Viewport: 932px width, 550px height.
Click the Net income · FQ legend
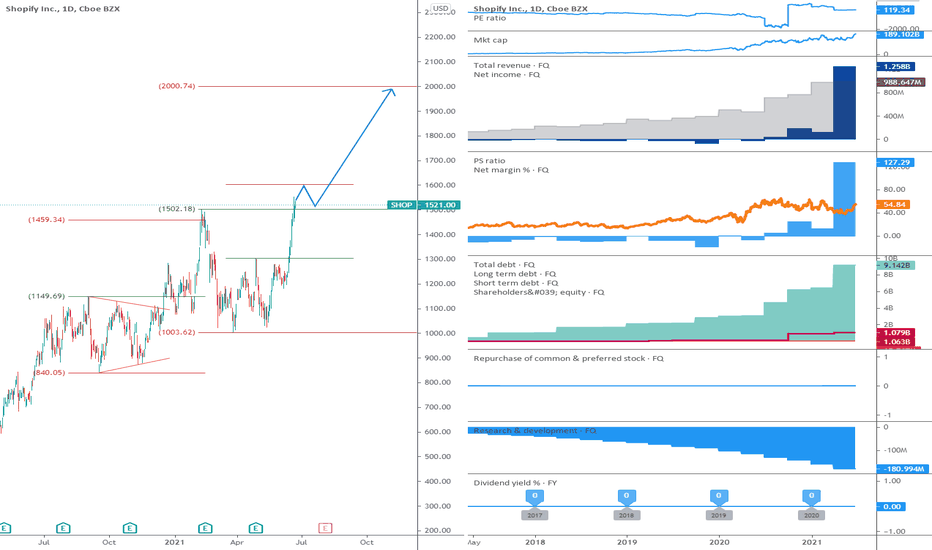coord(506,75)
